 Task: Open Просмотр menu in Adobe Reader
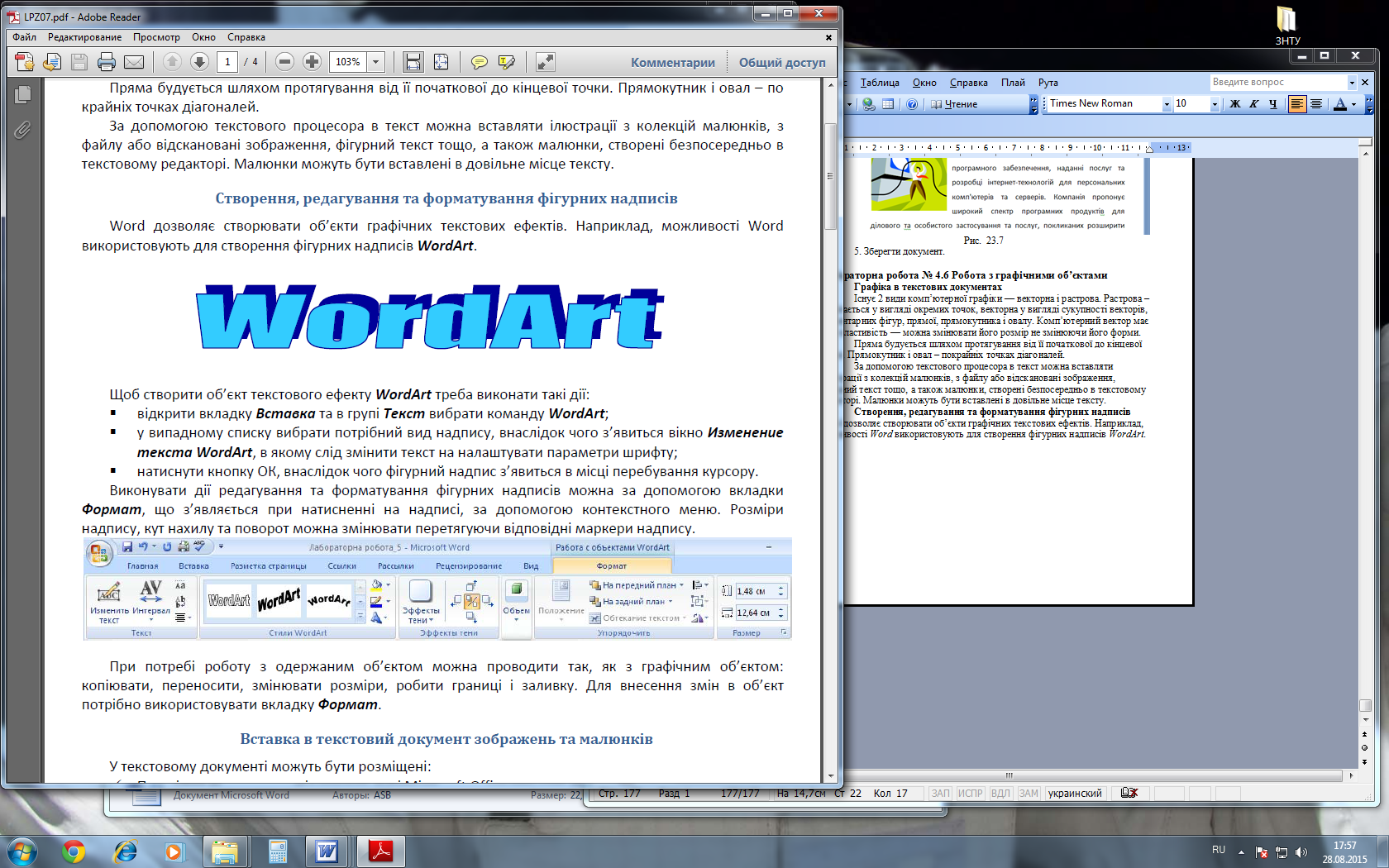click(x=156, y=37)
